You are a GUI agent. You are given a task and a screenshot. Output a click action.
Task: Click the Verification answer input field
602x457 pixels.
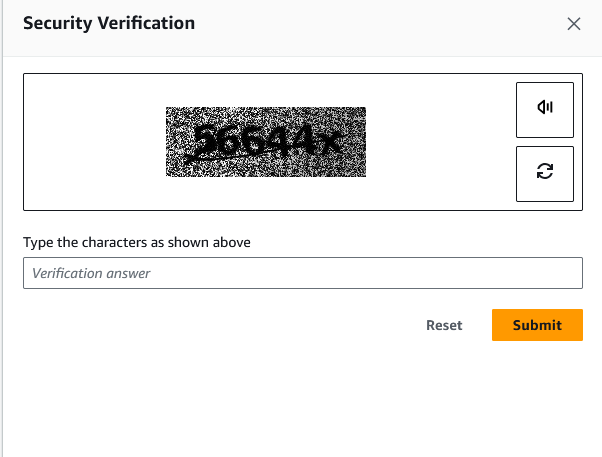pos(303,273)
